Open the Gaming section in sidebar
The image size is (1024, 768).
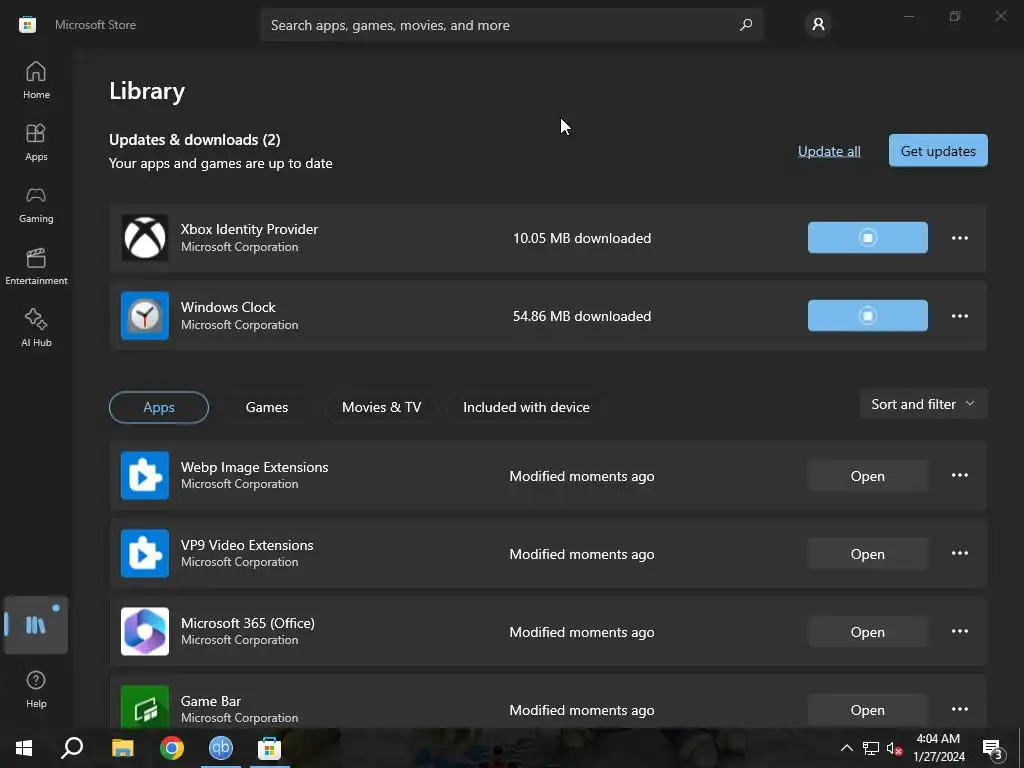pyautogui.click(x=36, y=204)
